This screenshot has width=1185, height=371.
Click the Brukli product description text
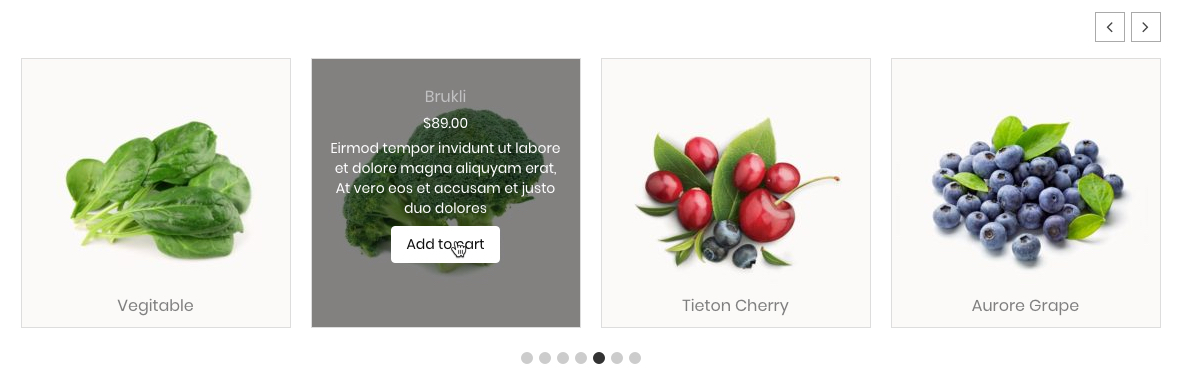pos(445,178)
